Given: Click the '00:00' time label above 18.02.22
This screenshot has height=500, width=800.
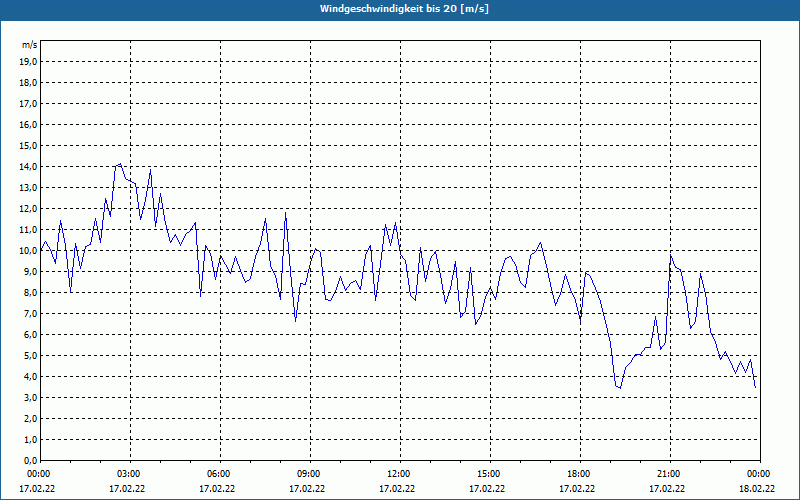Looking at the screenshot, I should coord(759,474).
